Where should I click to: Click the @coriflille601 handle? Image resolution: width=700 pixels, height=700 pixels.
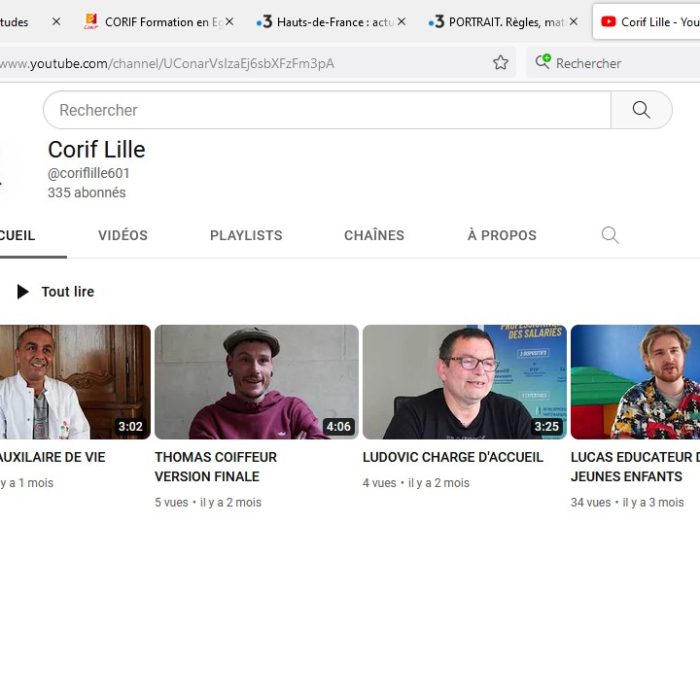point(88,173)
